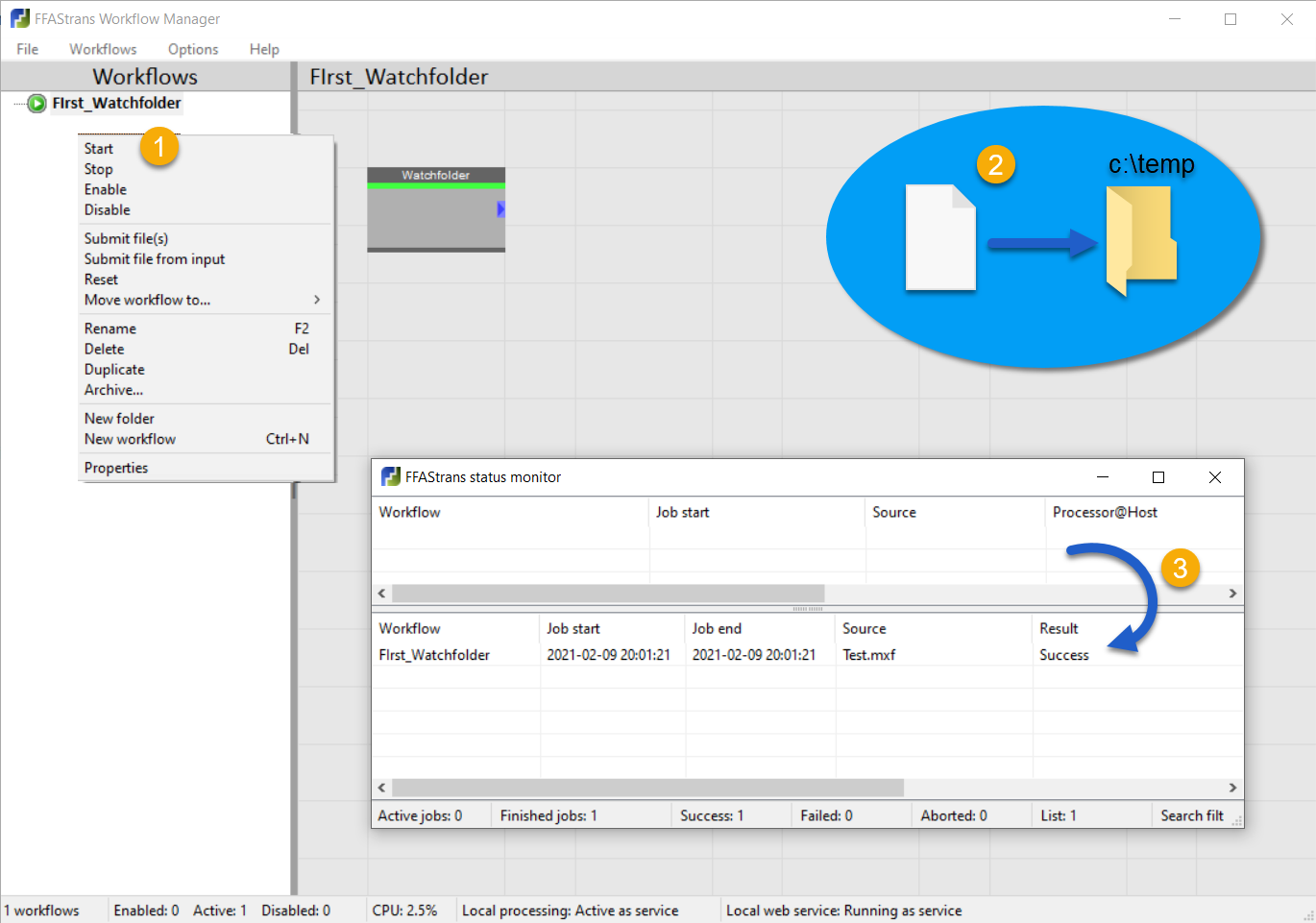The image size is (1316, 923).
Task: Choose New workflow in the context menu
Action: pyautogui.click(x=207, y=439)
